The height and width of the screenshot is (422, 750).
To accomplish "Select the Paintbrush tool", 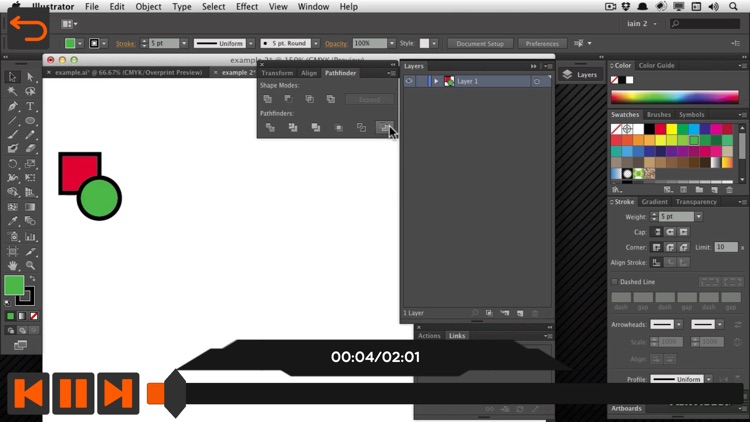I will pos(12,135).
